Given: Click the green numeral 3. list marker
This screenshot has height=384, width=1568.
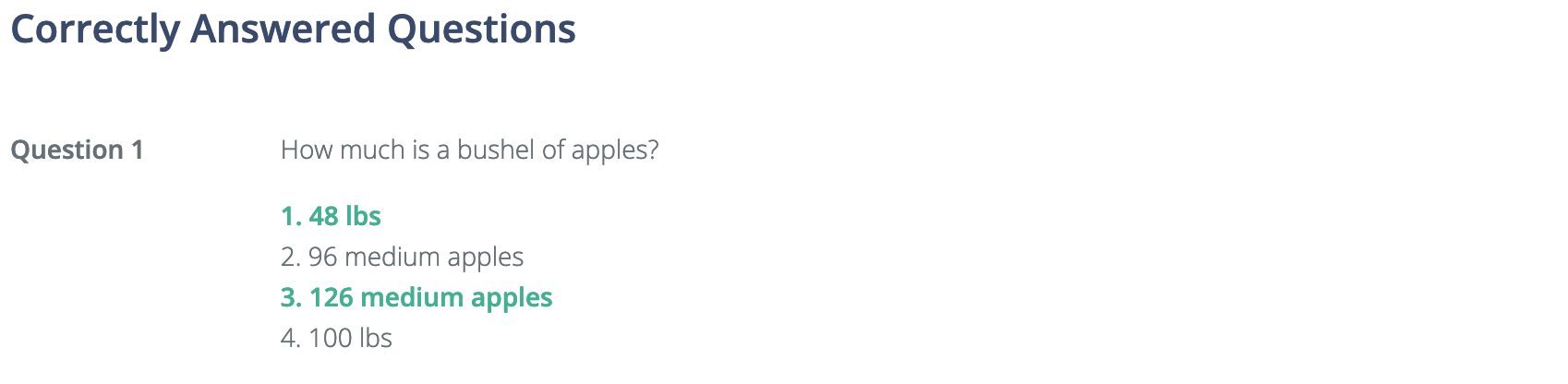Looking at the screenshot, I should tap(291, 297).
